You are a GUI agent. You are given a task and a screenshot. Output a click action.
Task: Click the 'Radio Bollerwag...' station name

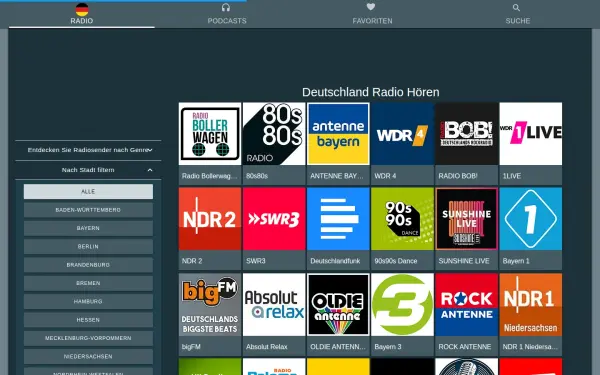209,176
